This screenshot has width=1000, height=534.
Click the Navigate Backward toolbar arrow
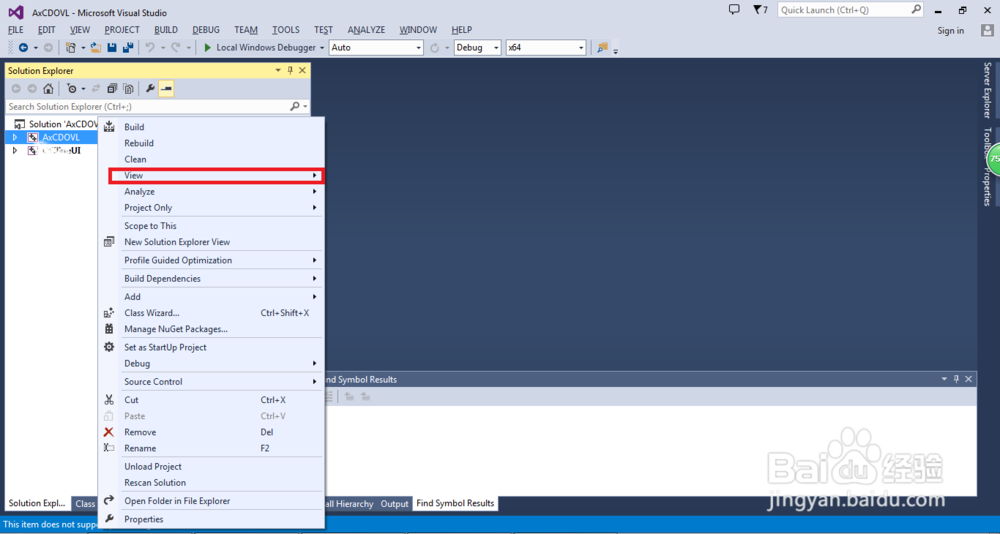pyautogui.click(x=24, y=48)
